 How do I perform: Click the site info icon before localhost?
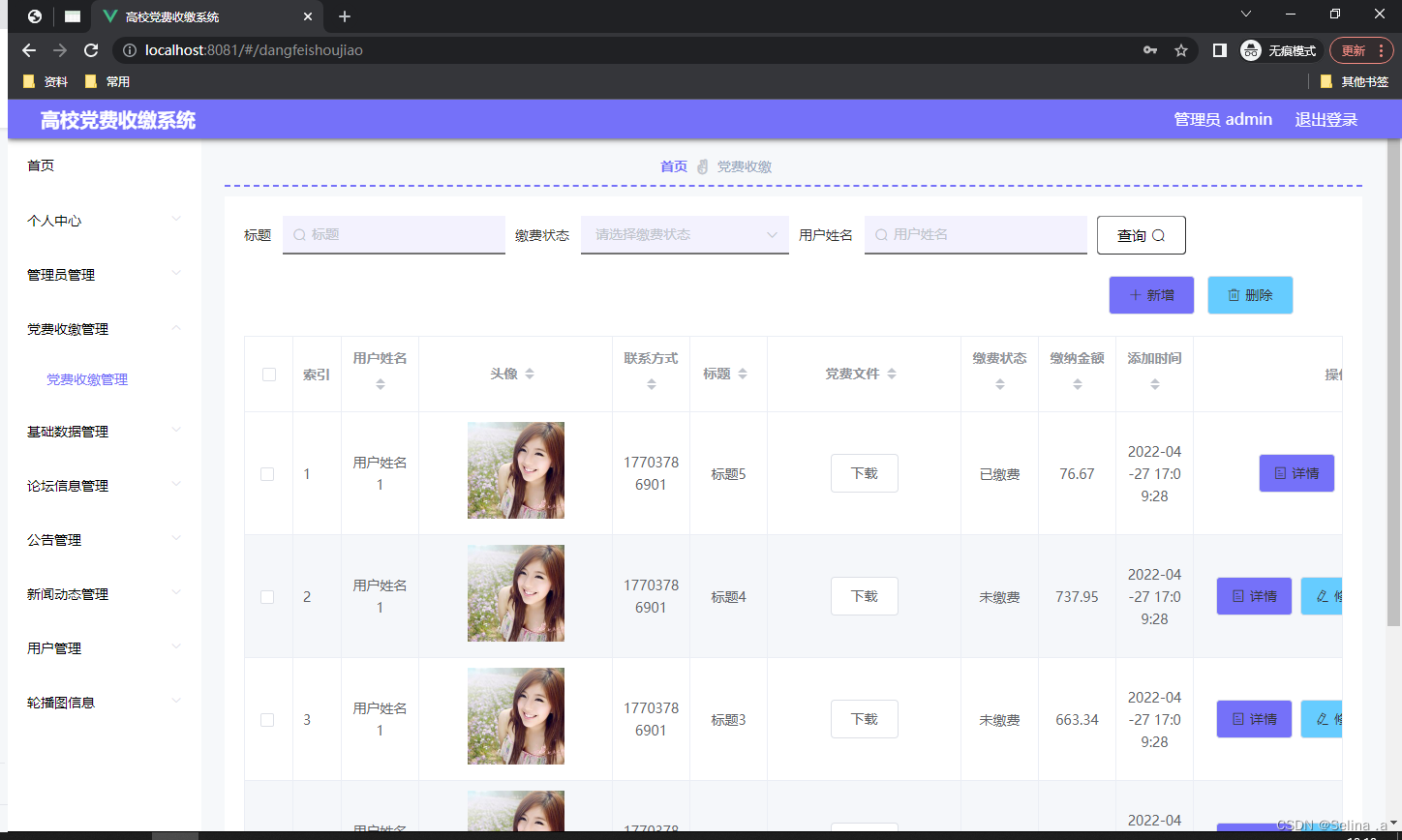(130, 50)
